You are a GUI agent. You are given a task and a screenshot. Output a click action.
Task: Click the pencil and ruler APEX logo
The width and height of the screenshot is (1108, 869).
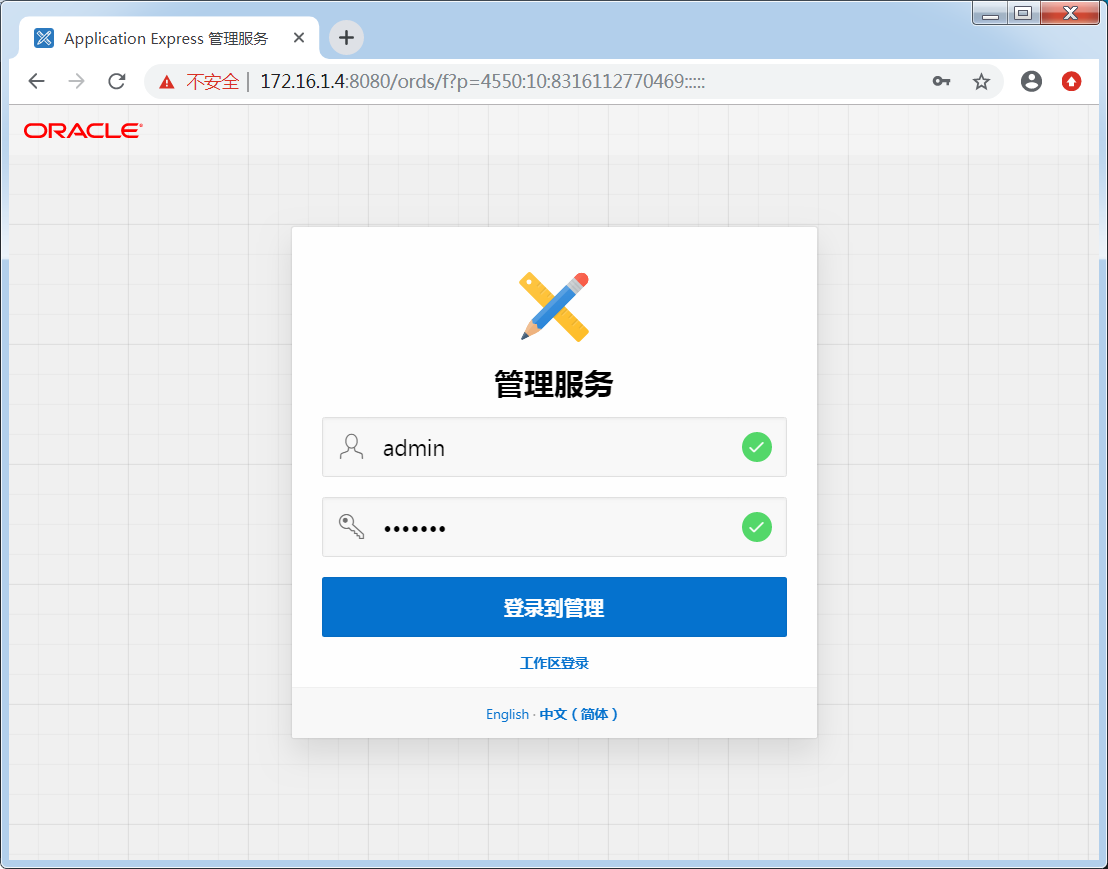[x=554, y=307]
